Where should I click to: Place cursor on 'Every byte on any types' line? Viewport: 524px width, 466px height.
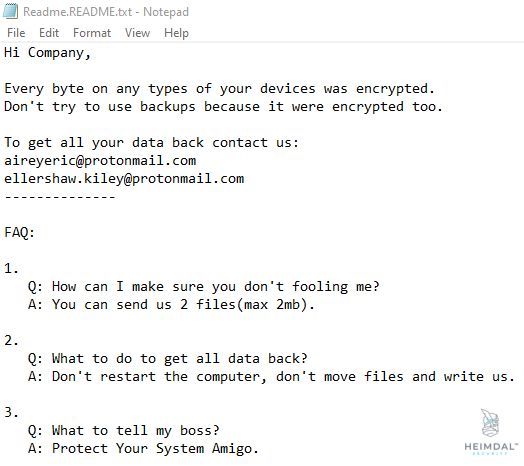pyautogui.click(x=219, y=89)
